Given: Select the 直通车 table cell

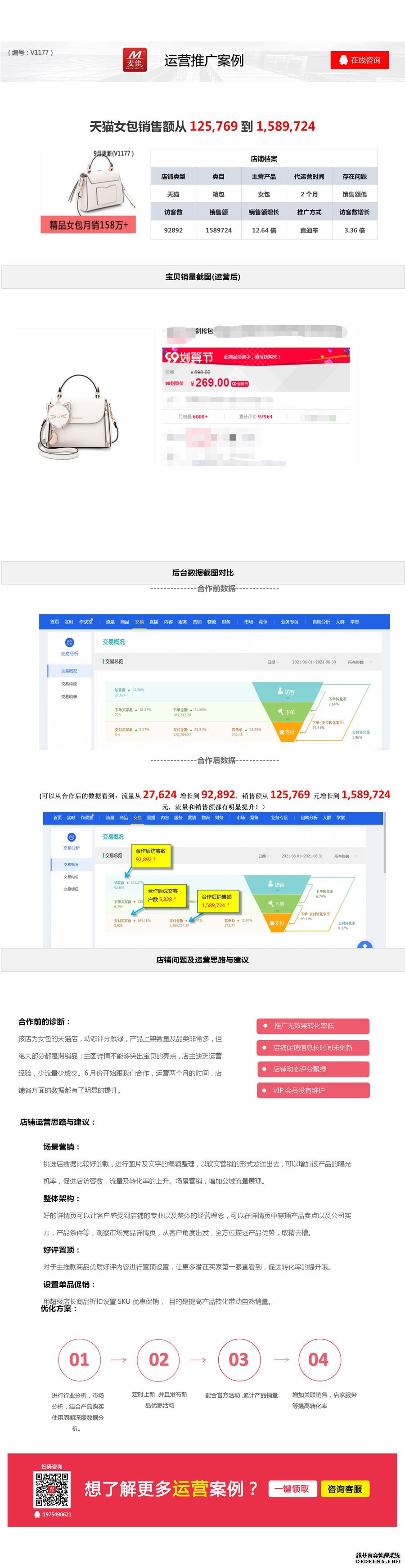Looking at the screenshot, I should (310, 230).
